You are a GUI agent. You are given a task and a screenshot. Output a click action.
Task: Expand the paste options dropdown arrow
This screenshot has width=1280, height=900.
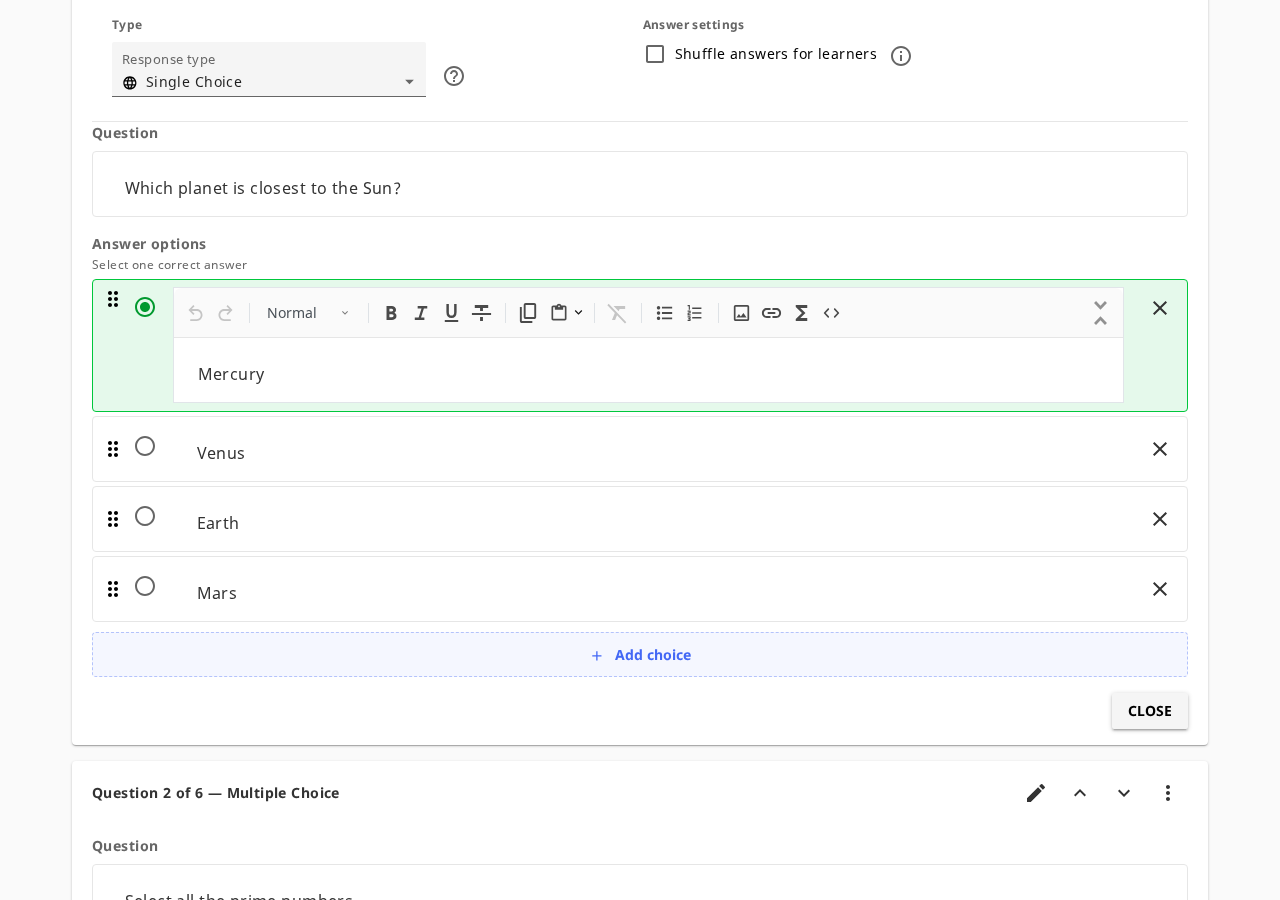point(578,313)
